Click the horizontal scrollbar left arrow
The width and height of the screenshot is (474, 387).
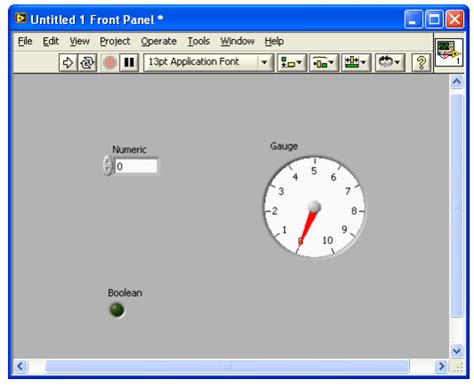click(21, 366)
